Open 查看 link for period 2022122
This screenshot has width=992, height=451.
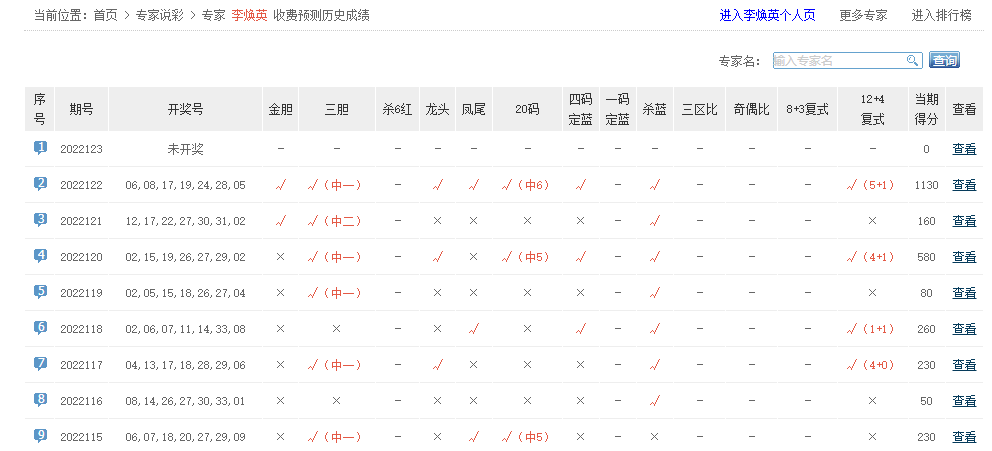pyautogui.click(x=964, y=185)
